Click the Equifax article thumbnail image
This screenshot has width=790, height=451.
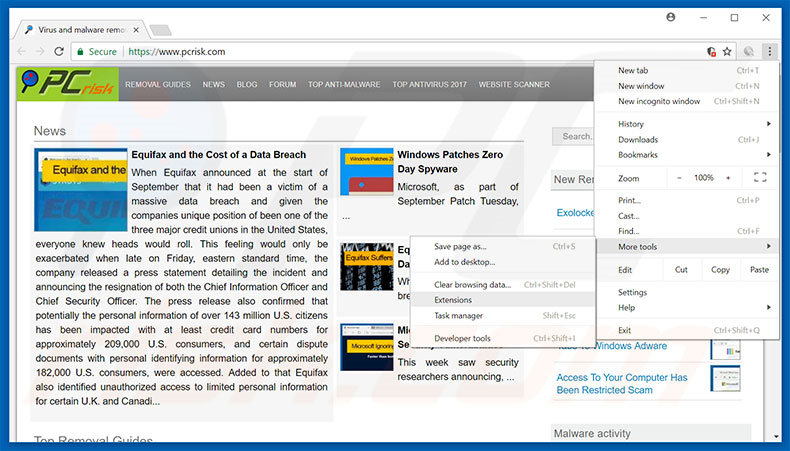click(x=81, y=189)
